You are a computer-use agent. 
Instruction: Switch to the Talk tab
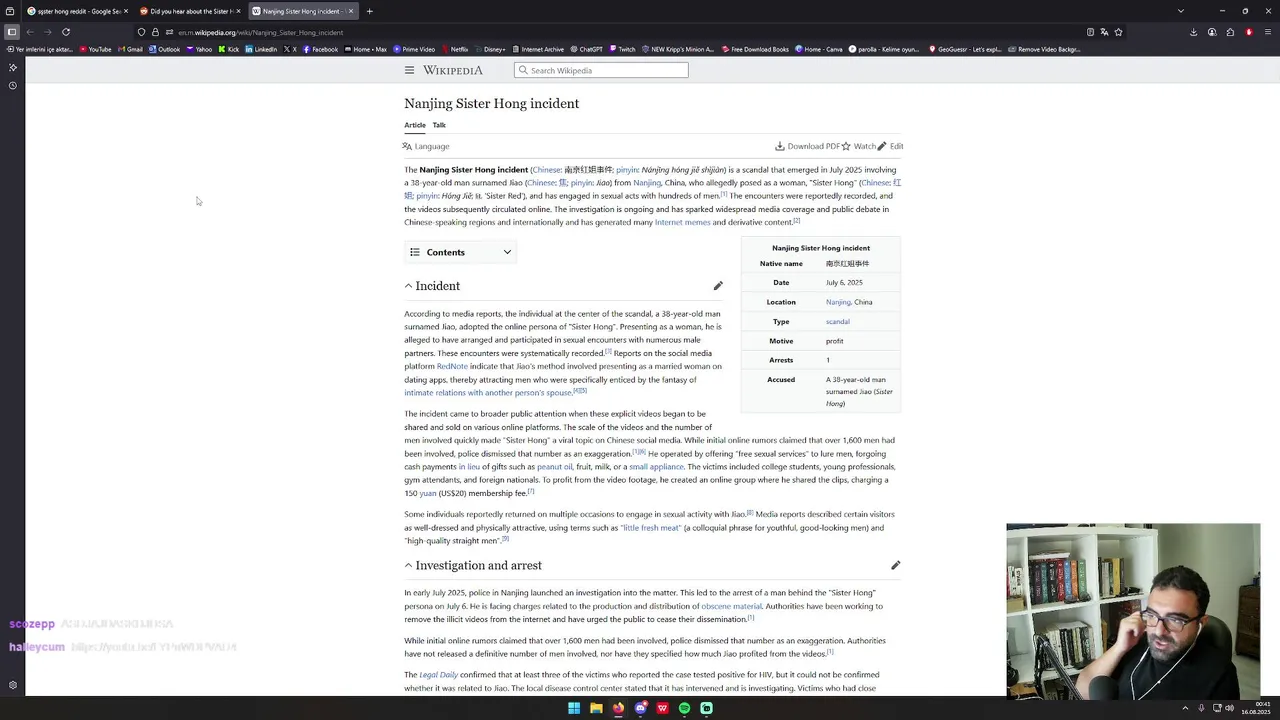pyautogui.click(x=439, y=125)
